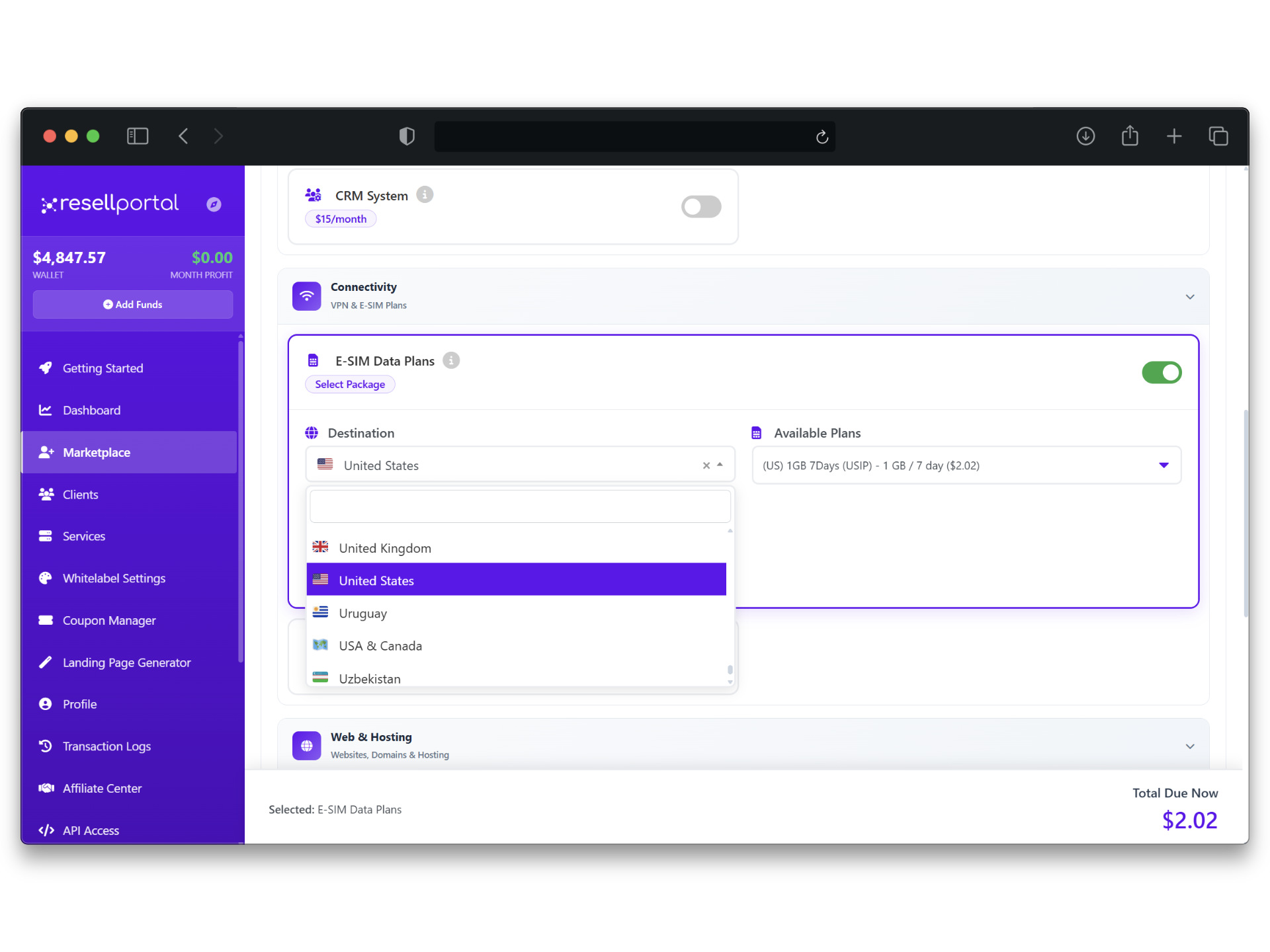The width and height of the screenshot is (1270, 952).
Task: Open the browser downloads icon
Action: [x=1085, y=136]
